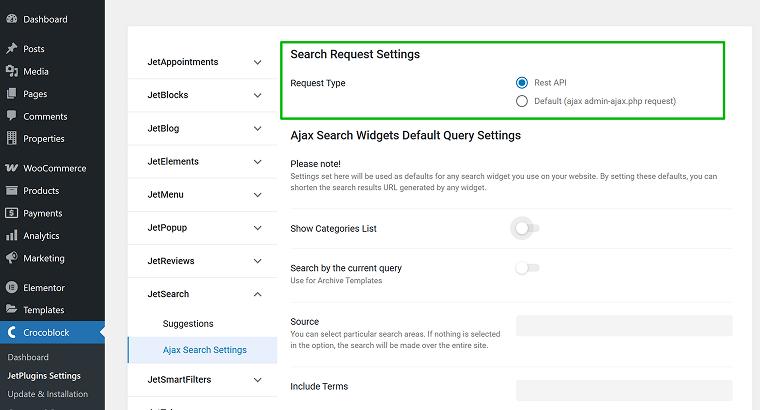Viewport: 760px width, 410px height.
Task: Expand the JetBlog section chevron
Action: (257, 128)
